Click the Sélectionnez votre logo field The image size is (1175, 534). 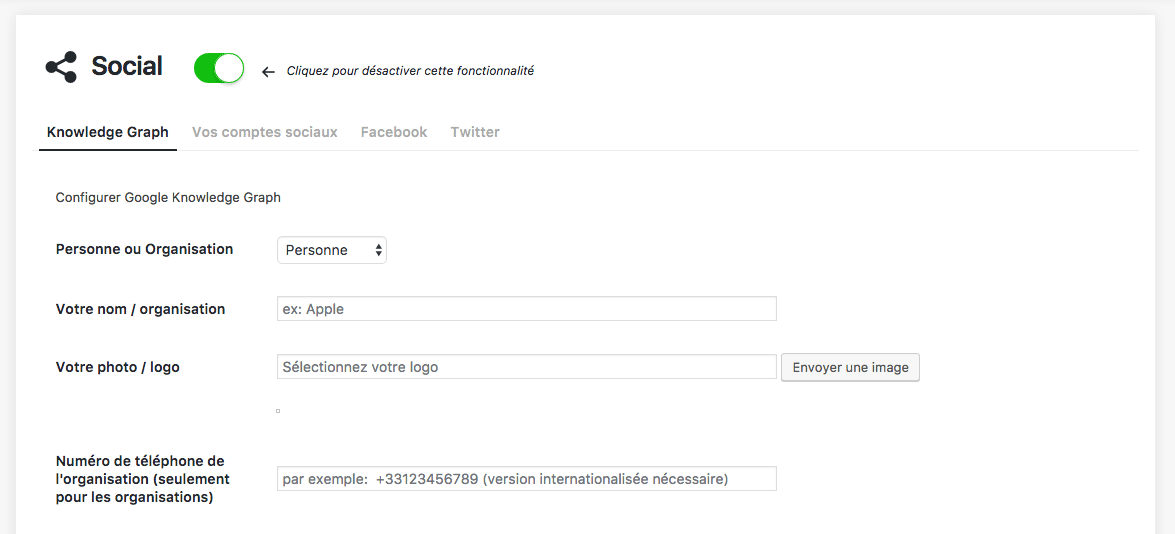point(527,367)
